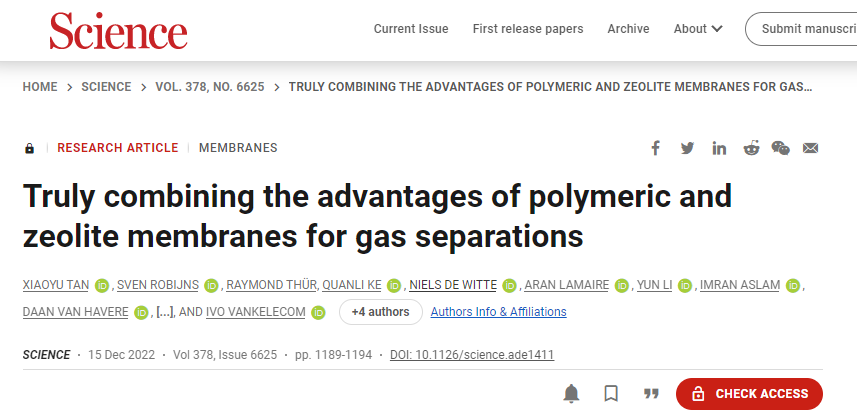This screenshot has height=415, width=857.
Task: Expand hidden authors with +4 authors
Action: (x=380, y=312)
